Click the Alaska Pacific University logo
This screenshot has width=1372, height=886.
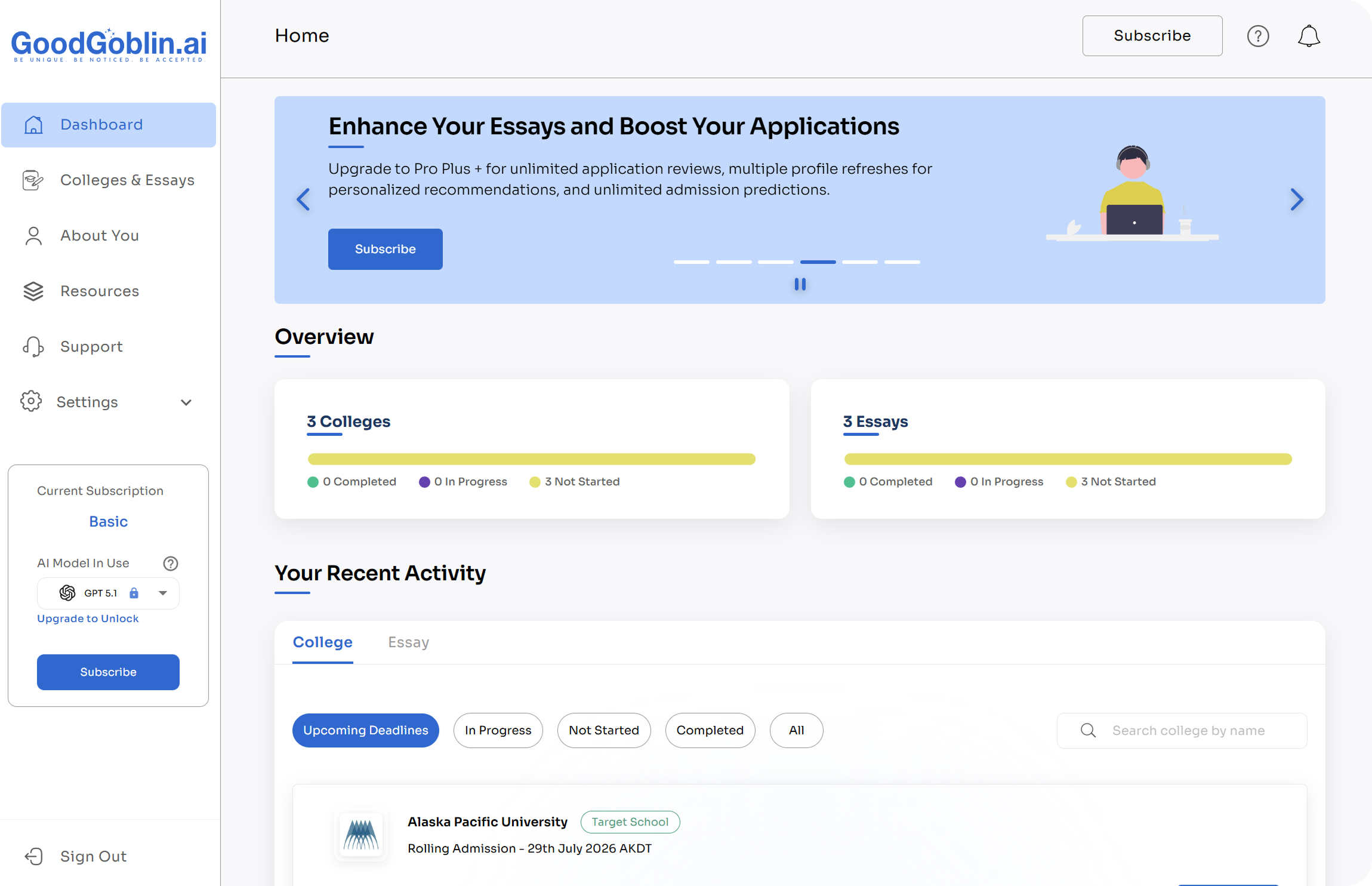(361, 834)
